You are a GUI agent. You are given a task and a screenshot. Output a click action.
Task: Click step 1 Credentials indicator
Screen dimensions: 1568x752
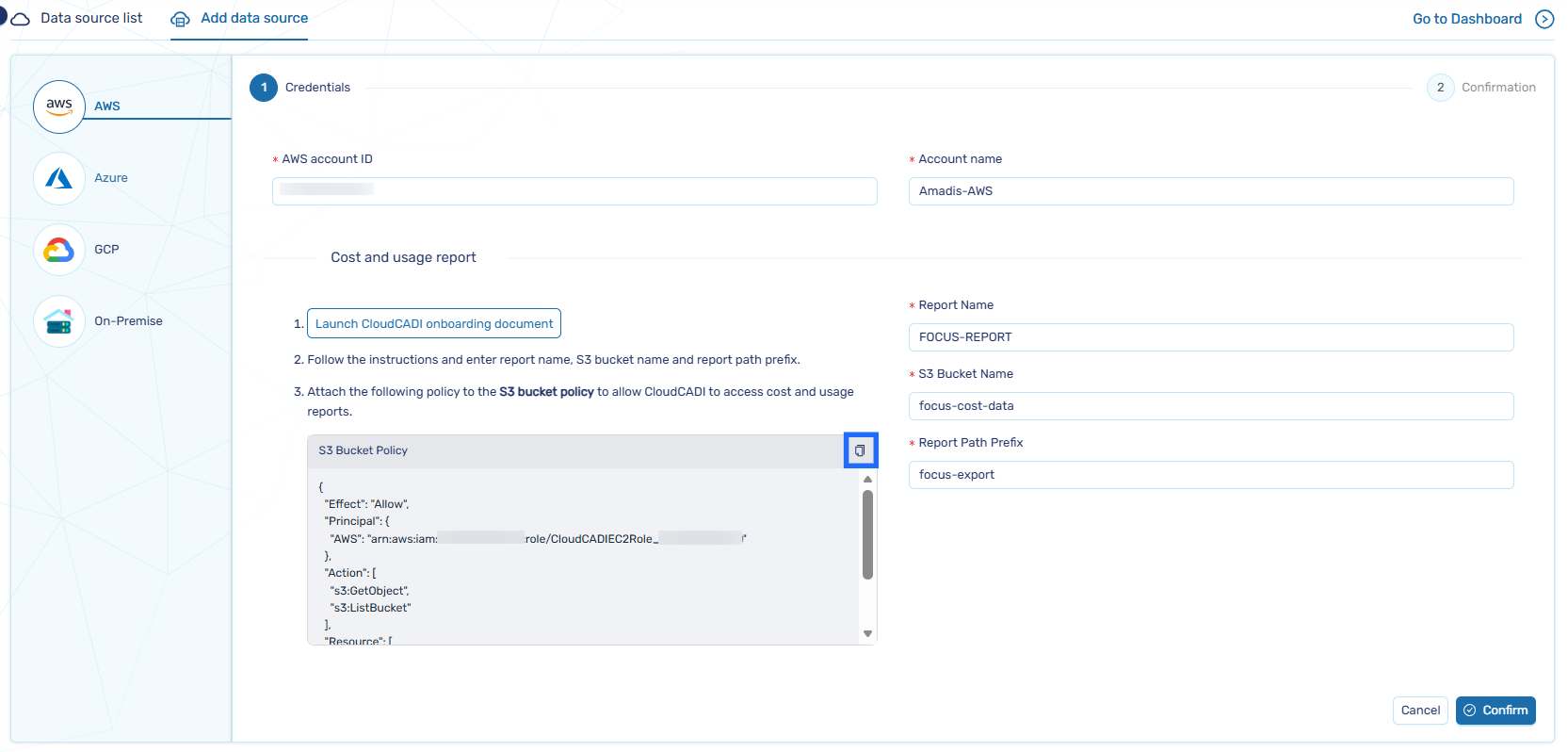264,88
